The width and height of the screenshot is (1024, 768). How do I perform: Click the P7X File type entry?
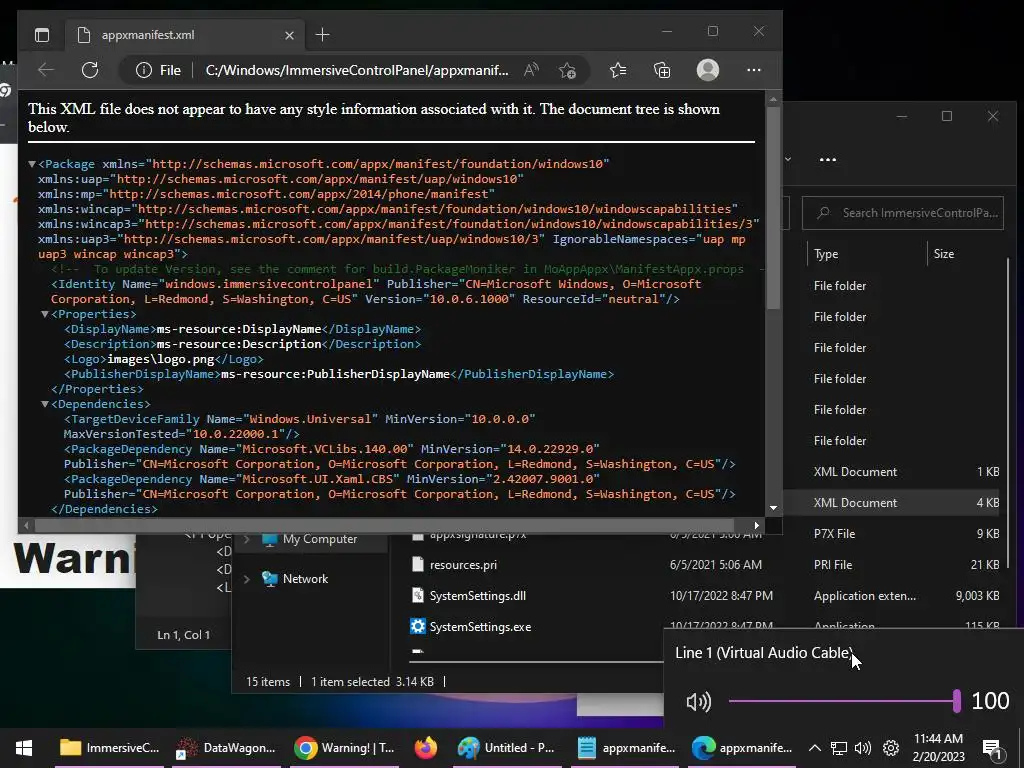834,534
